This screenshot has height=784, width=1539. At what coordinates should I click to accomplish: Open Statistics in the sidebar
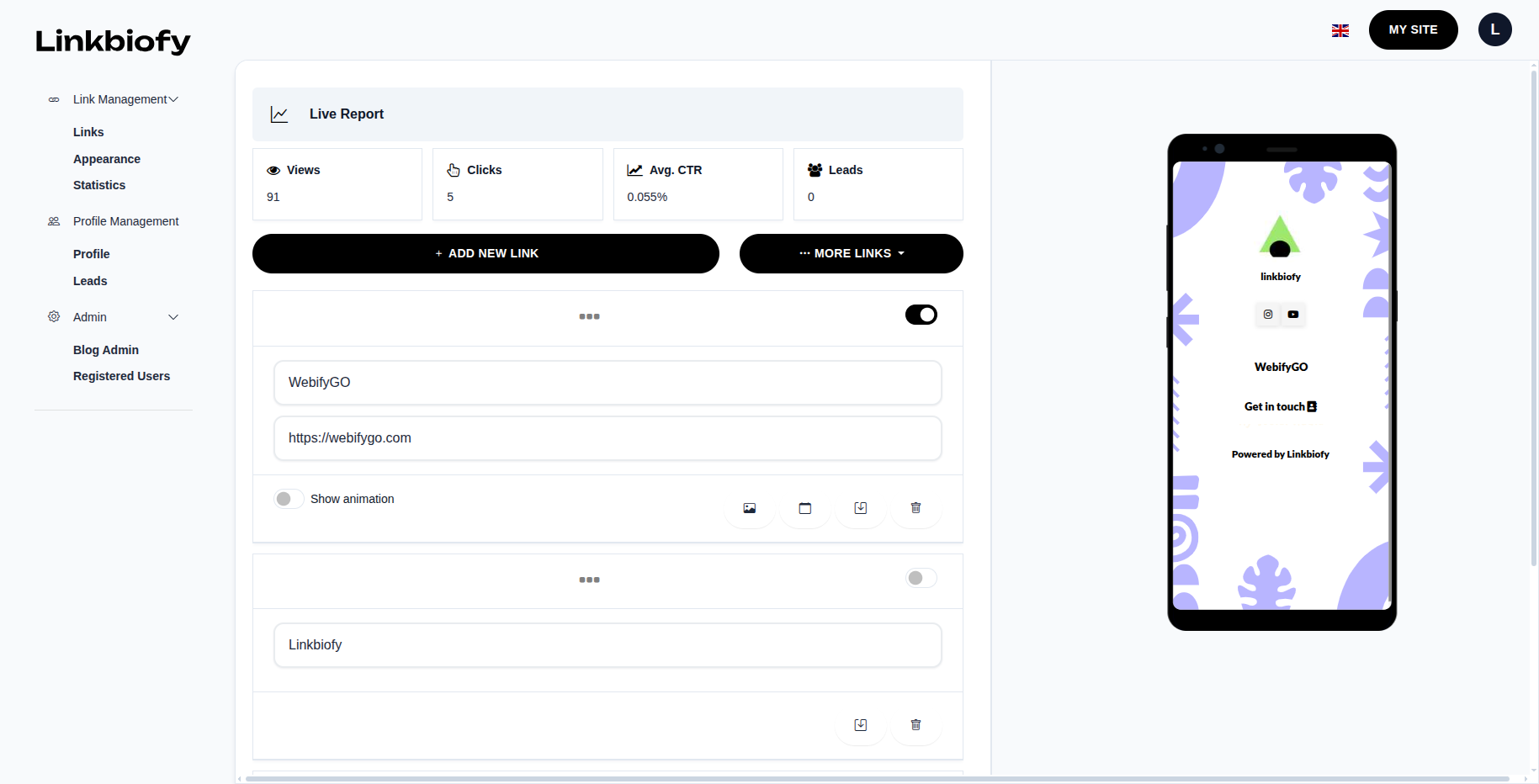(99, 185)
